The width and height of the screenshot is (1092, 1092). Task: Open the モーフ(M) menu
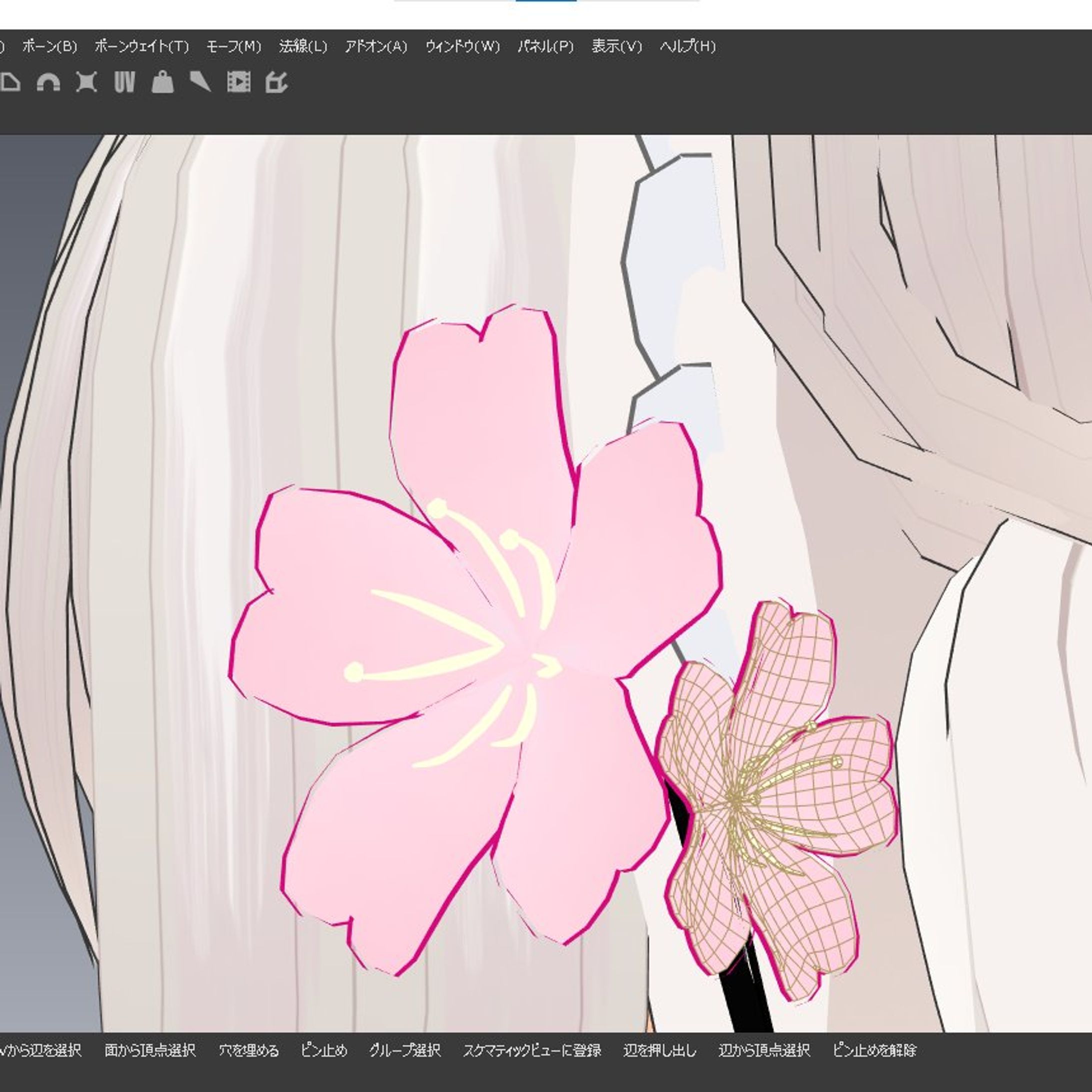[x=233, y=46]
